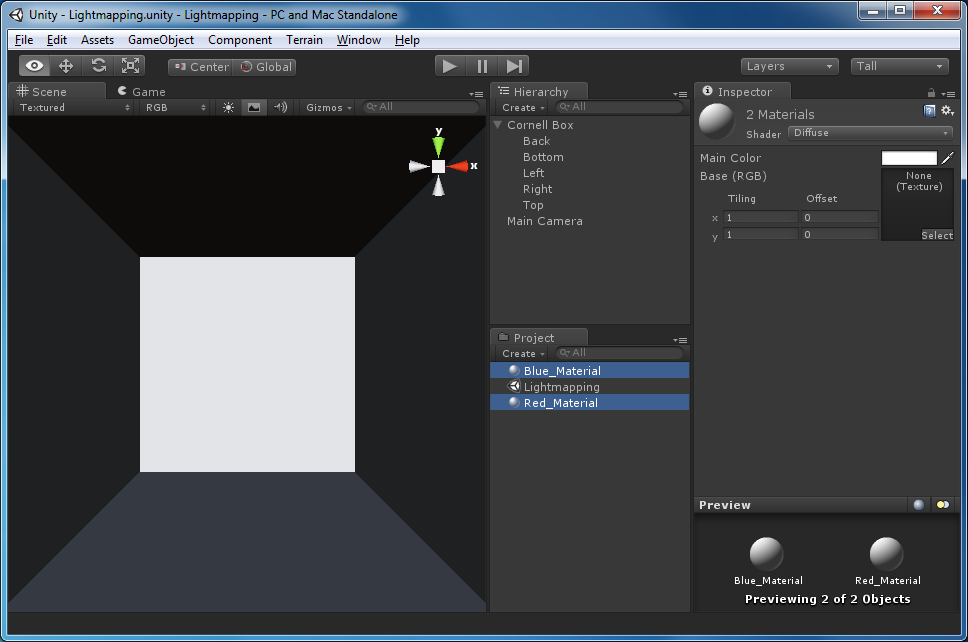Viewport: 968px width, 642px height.
Task: Select Back in the Hierarchy
Action: pyautogui.click(x=536, y=141)
